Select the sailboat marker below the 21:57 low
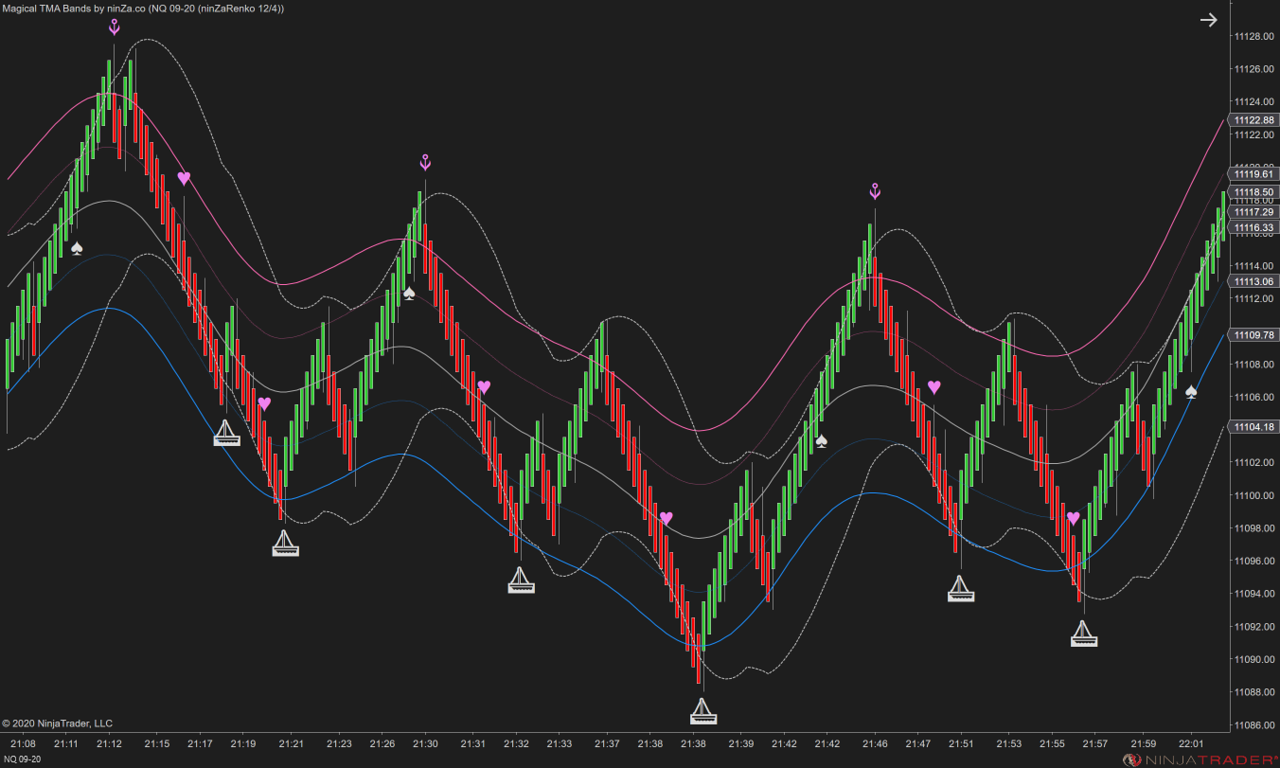1280x768 pixels. [1084, 633]
